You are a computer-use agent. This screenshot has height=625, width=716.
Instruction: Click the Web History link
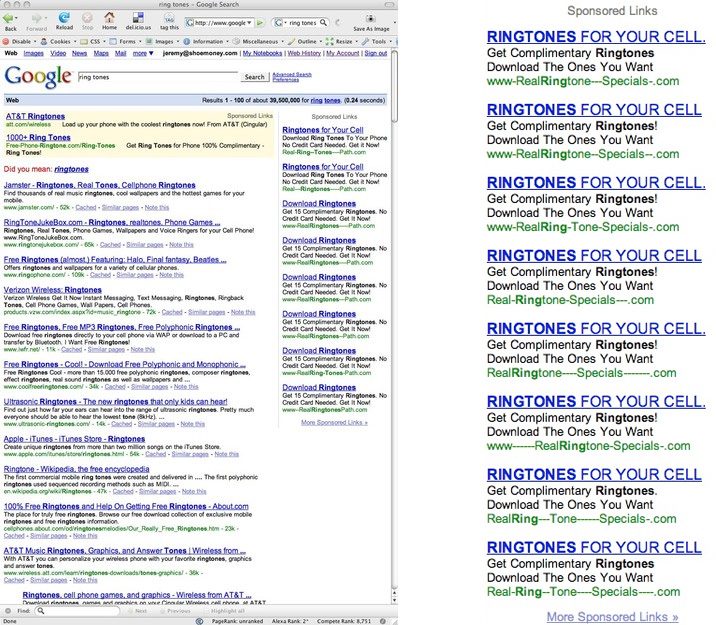pos(304,53)
